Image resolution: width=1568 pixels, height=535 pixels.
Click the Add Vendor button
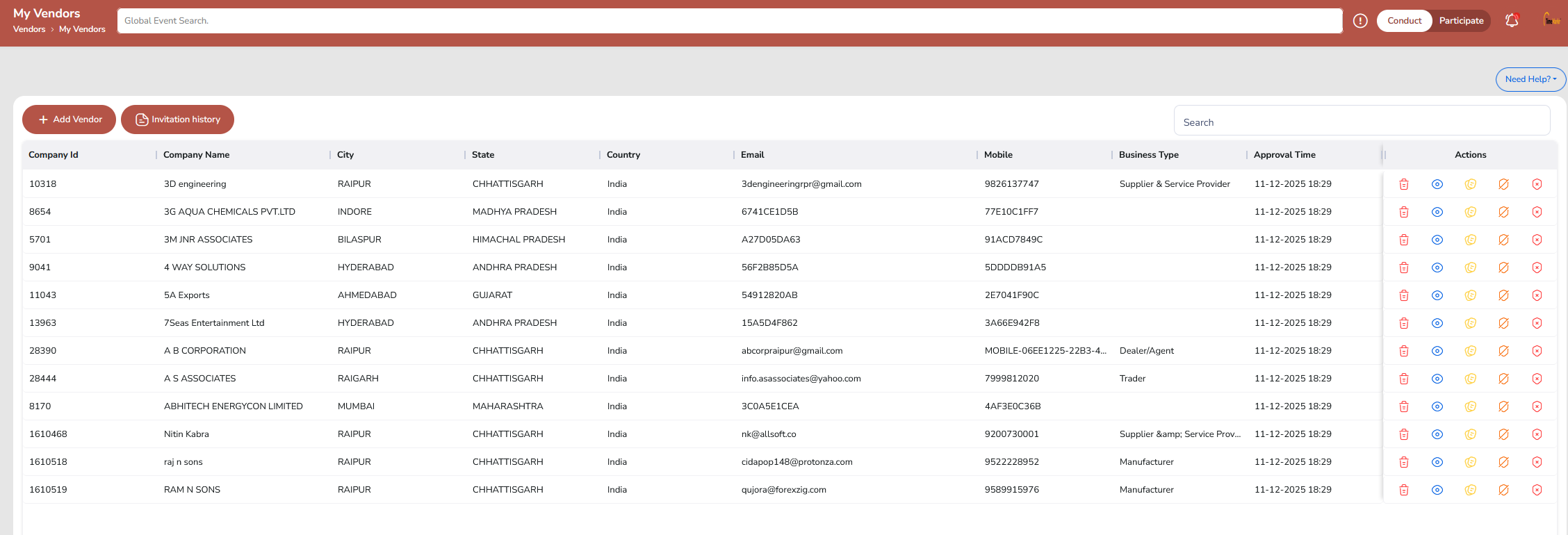[70, 120]
